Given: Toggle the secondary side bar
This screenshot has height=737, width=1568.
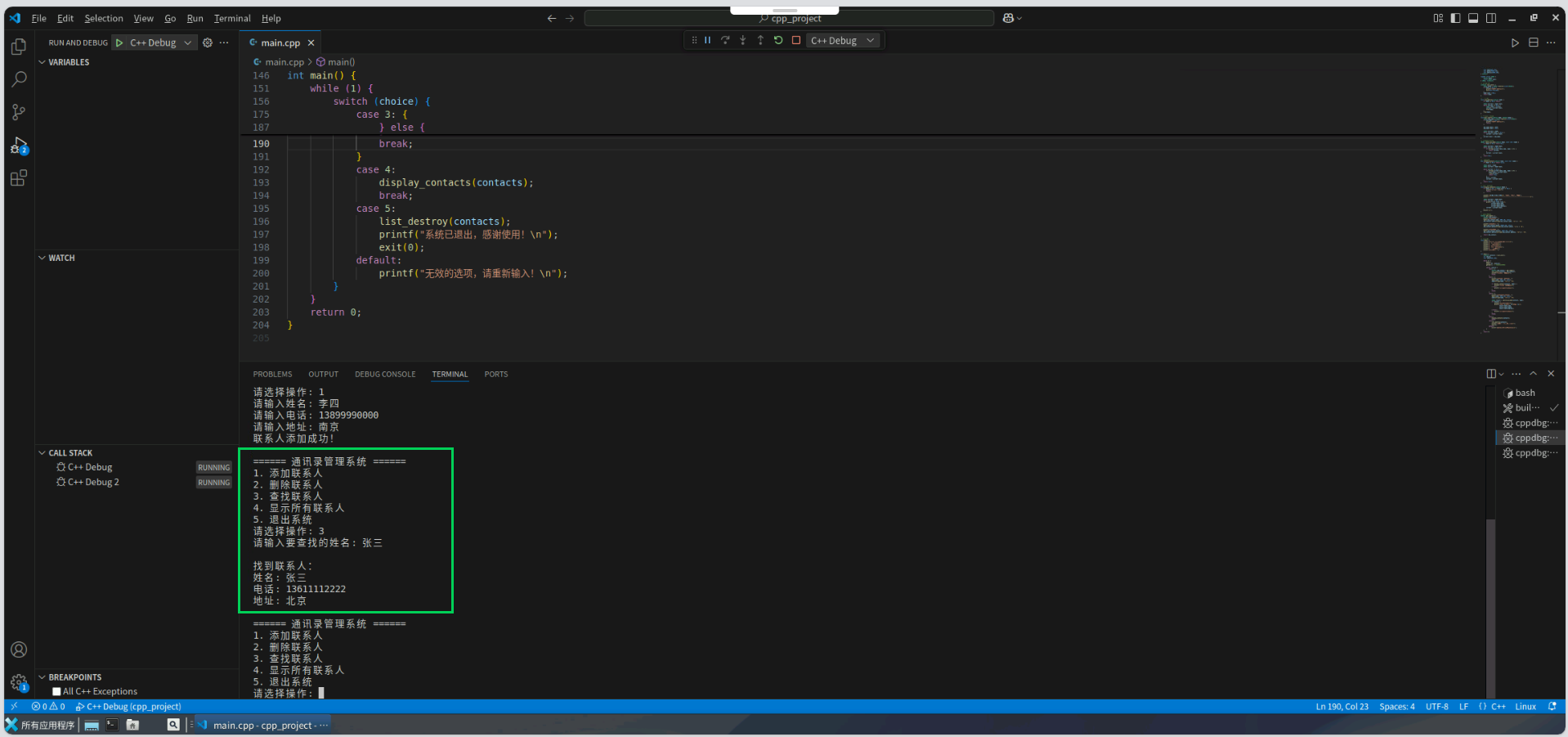Looking at the screenshot, I should click(x=1491, y=18).
